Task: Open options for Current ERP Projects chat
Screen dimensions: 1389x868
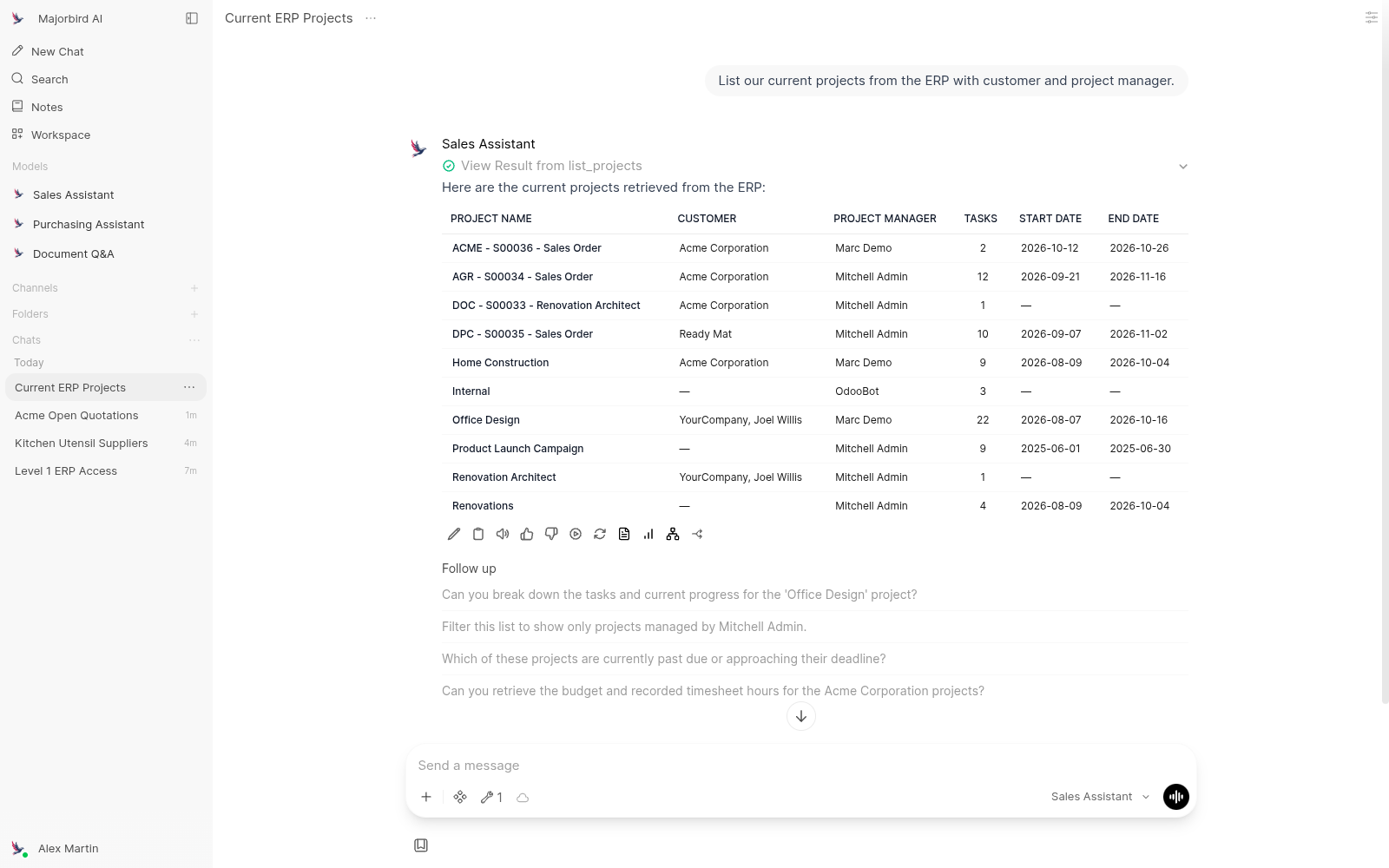Action: [189, 387]
